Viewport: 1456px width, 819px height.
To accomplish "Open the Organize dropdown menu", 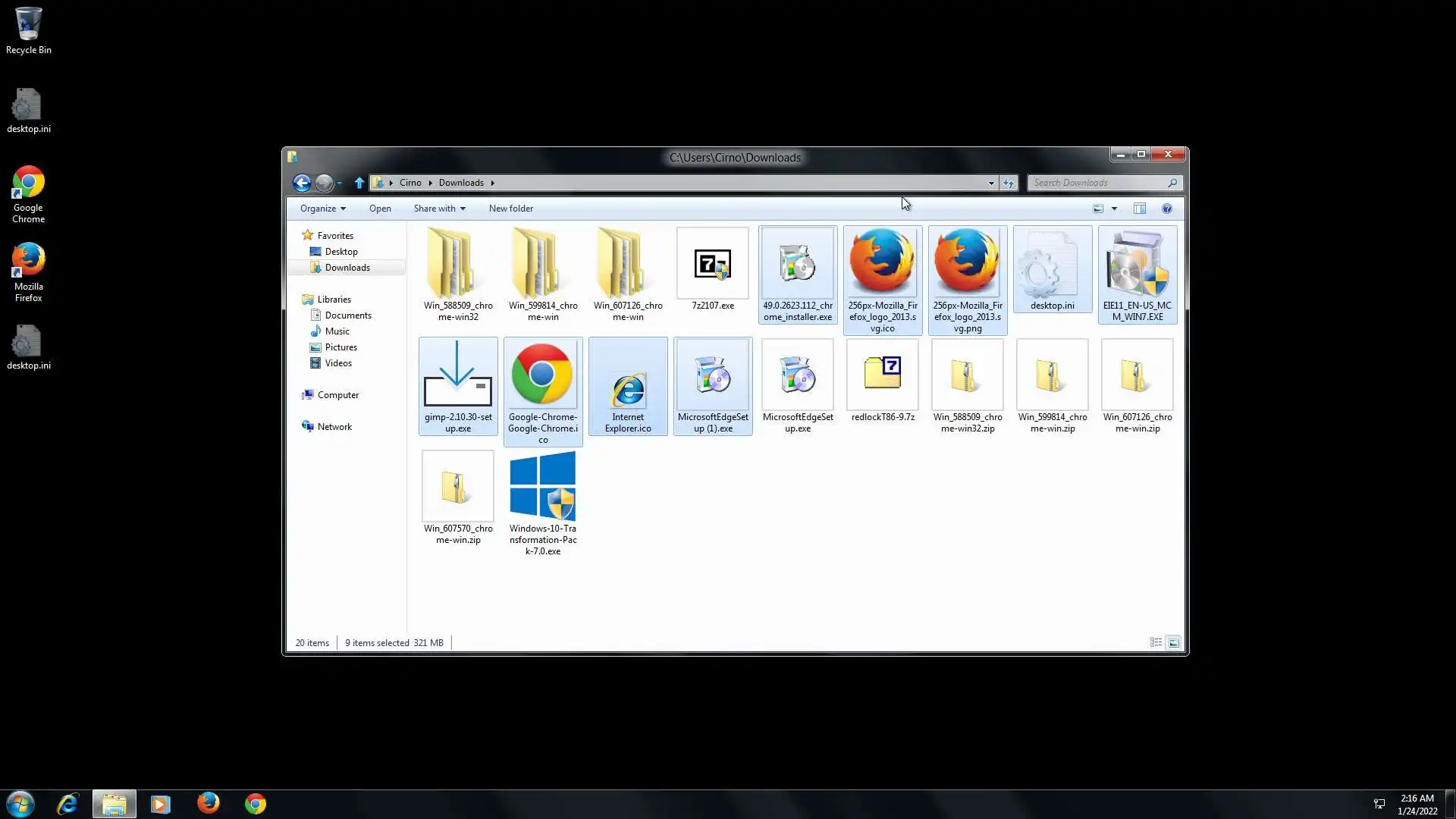I will click(322, 209).
